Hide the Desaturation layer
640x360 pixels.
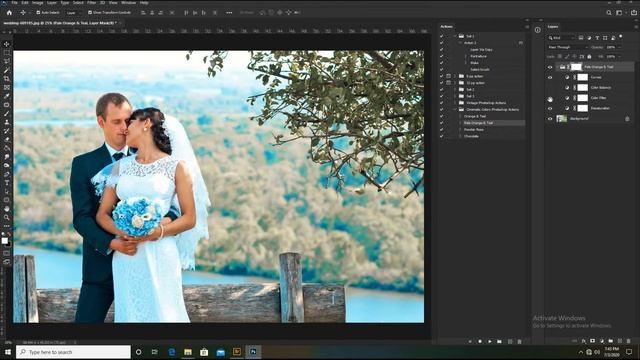pos(550,108)
